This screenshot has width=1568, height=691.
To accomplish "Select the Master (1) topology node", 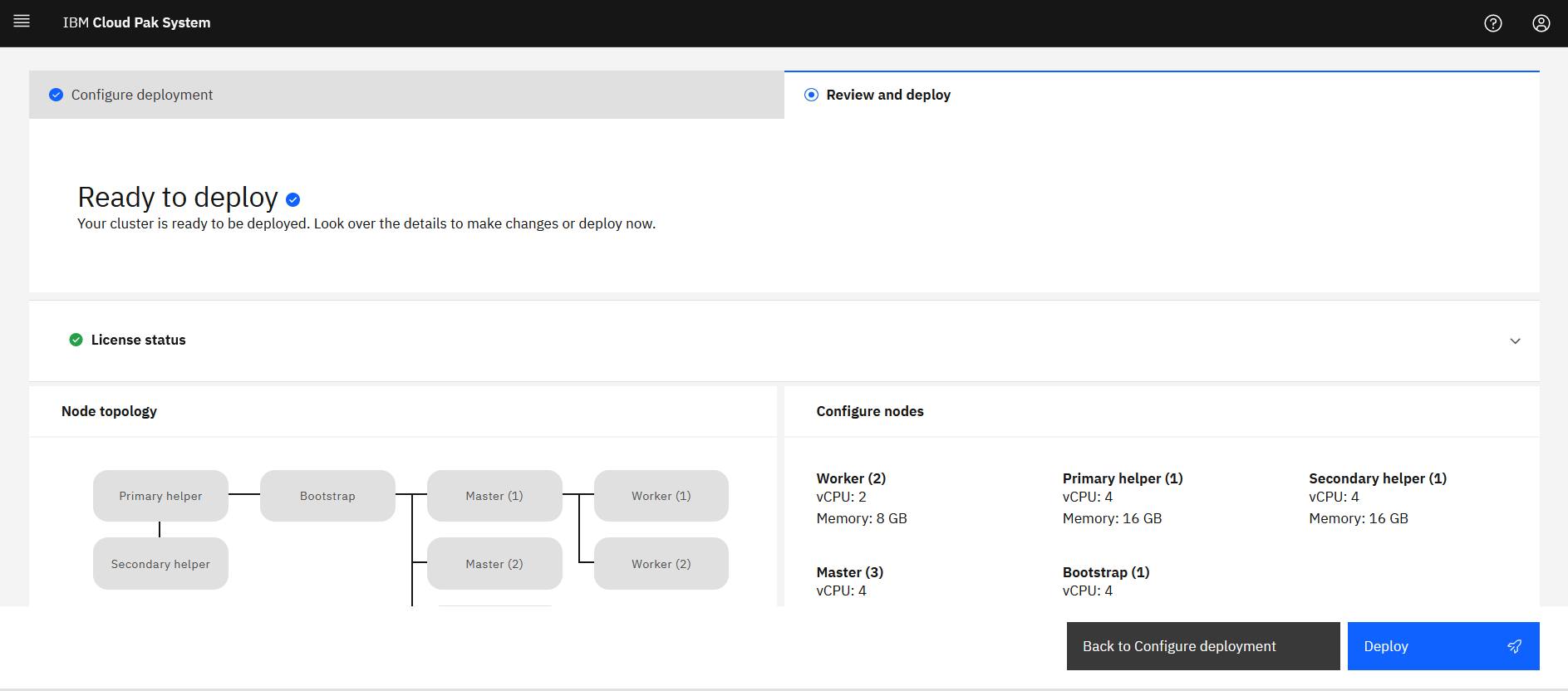I will (494, 496).
